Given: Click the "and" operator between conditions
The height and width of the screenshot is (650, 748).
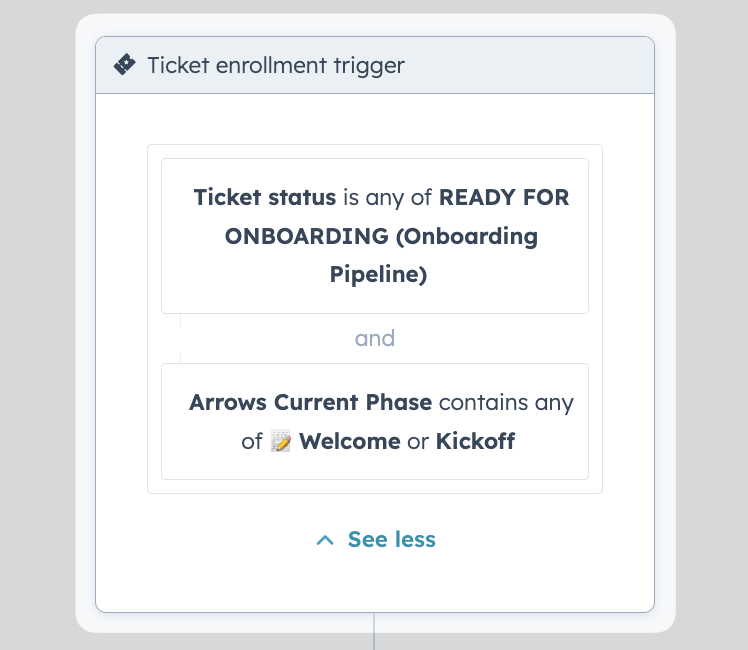Looking at the screenshot, I should click(375, 339).
